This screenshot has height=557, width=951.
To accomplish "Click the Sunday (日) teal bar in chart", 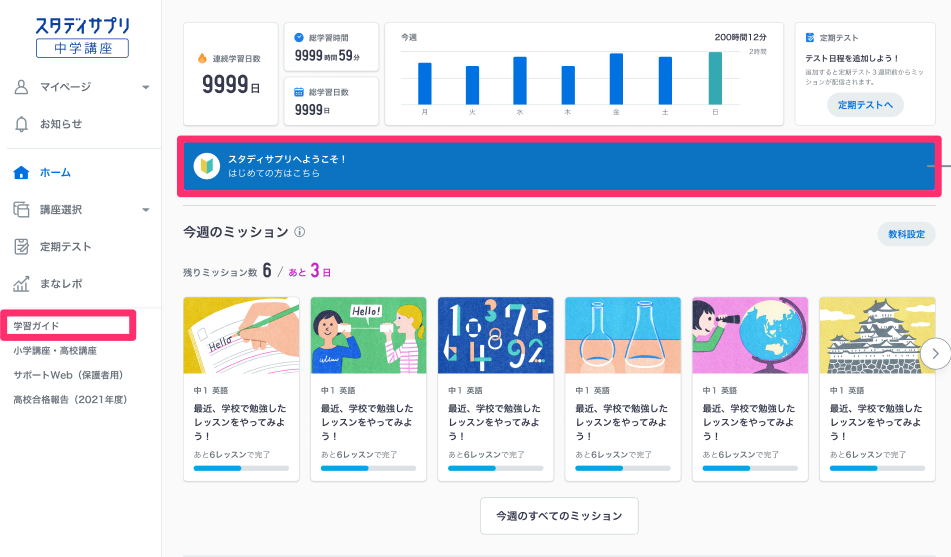I will tap(715, 78).
